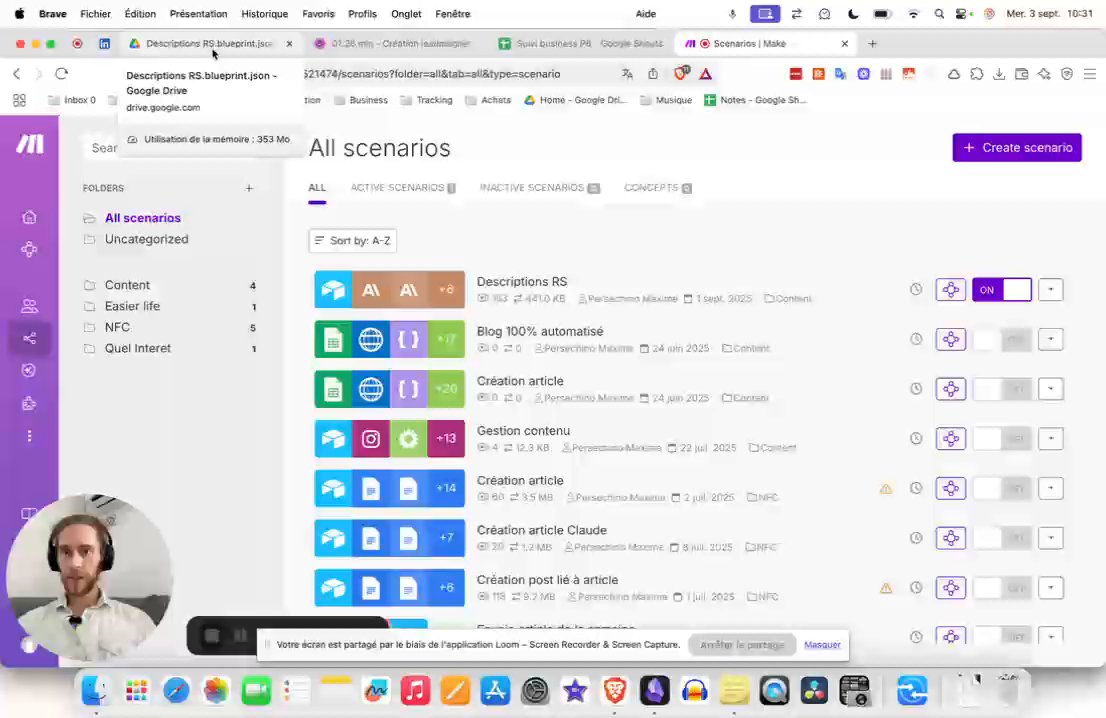Open the NFC folder
Viewport: 1106px width, 718px height.
(x=117, y=327)
